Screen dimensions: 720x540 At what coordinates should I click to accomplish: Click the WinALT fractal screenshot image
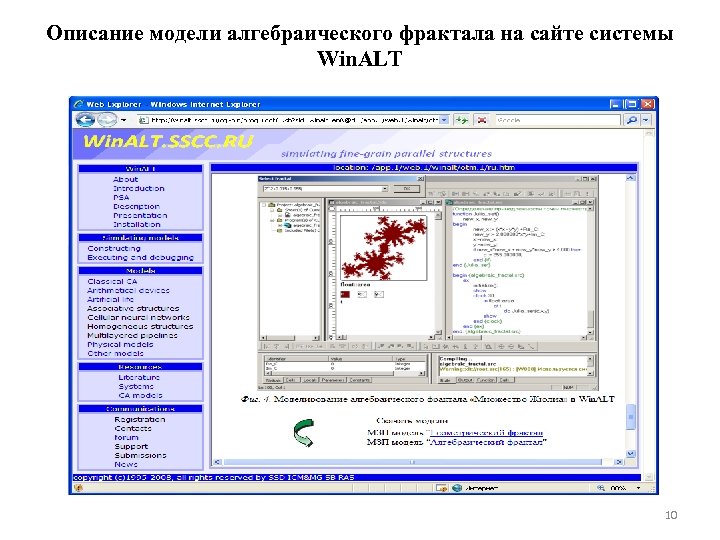click(x=428, y=283)
